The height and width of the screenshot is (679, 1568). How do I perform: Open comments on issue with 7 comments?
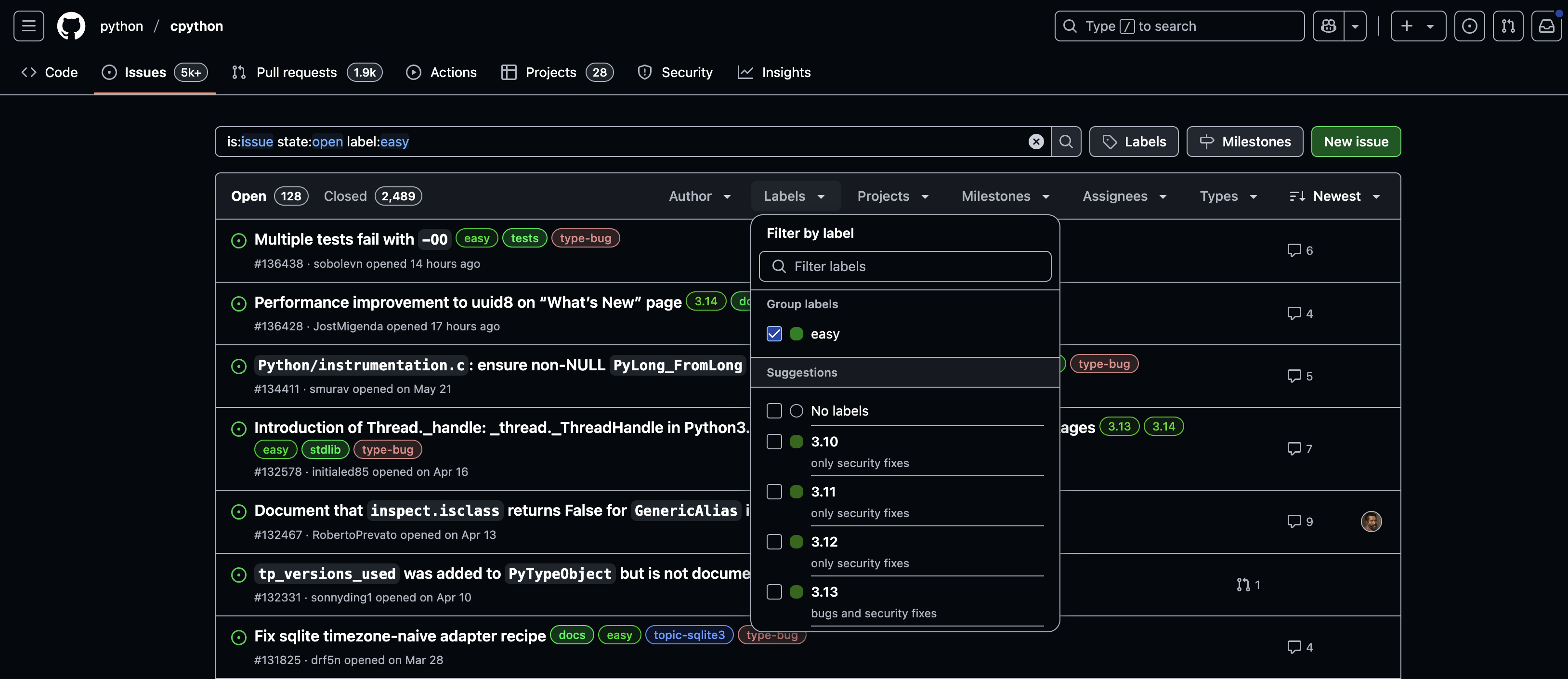tap(1300, 449)
